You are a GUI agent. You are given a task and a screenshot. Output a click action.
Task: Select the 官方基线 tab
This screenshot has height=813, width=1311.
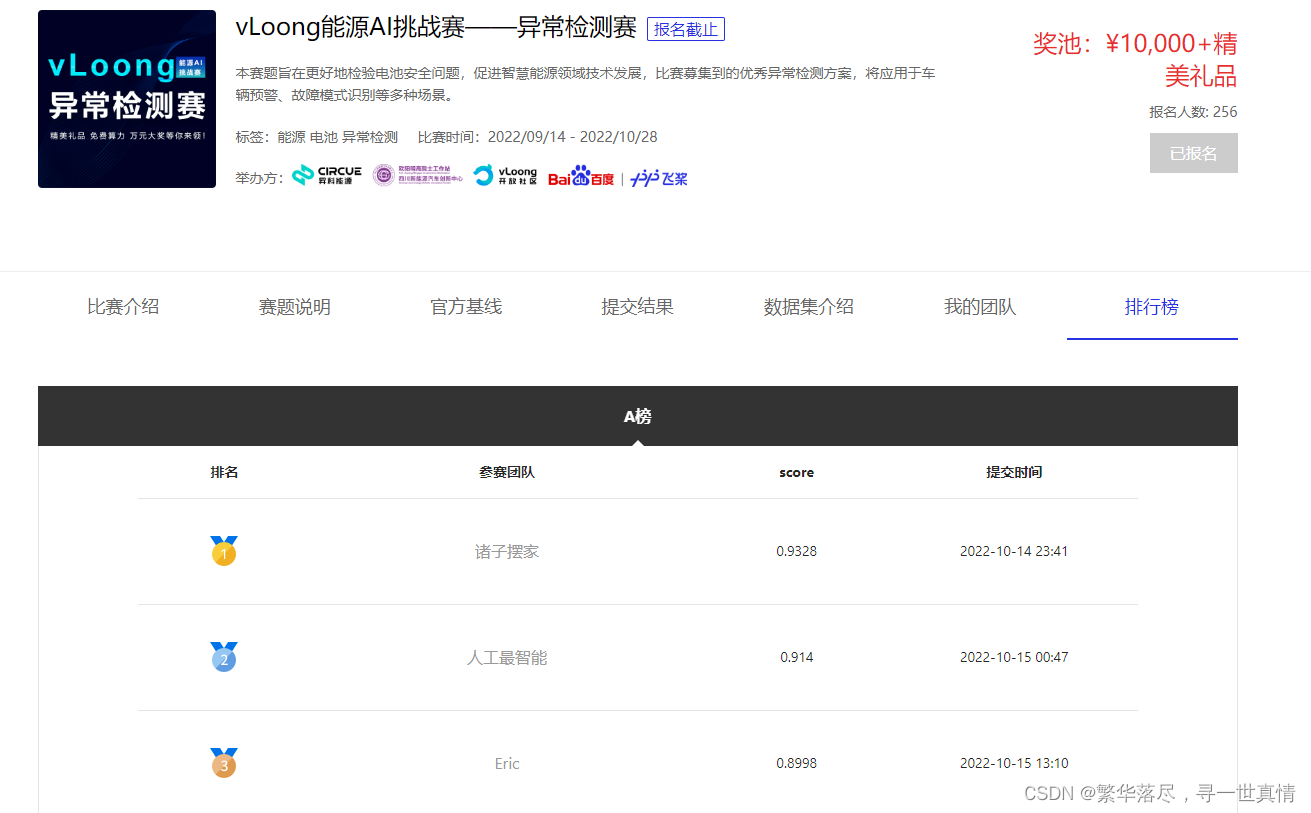[x=466, y=307]
